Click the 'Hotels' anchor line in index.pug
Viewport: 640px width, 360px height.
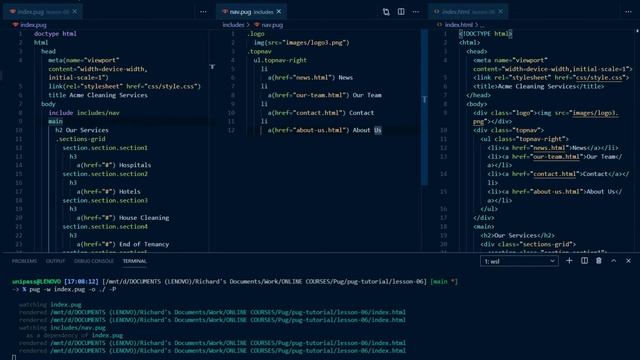click(x=109, y=192)
